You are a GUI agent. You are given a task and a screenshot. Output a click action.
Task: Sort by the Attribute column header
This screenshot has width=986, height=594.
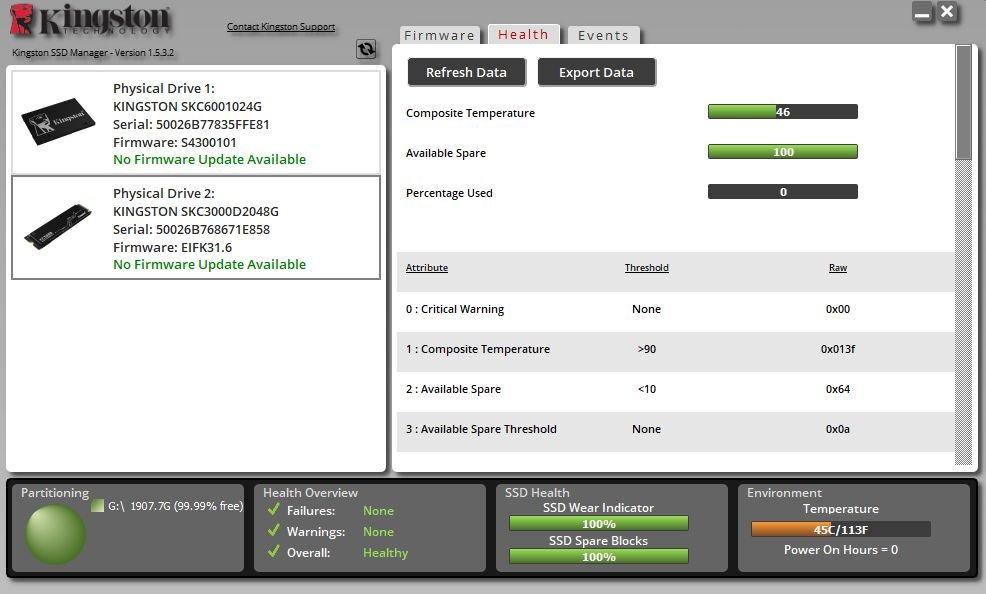click(x=427, y=268)
